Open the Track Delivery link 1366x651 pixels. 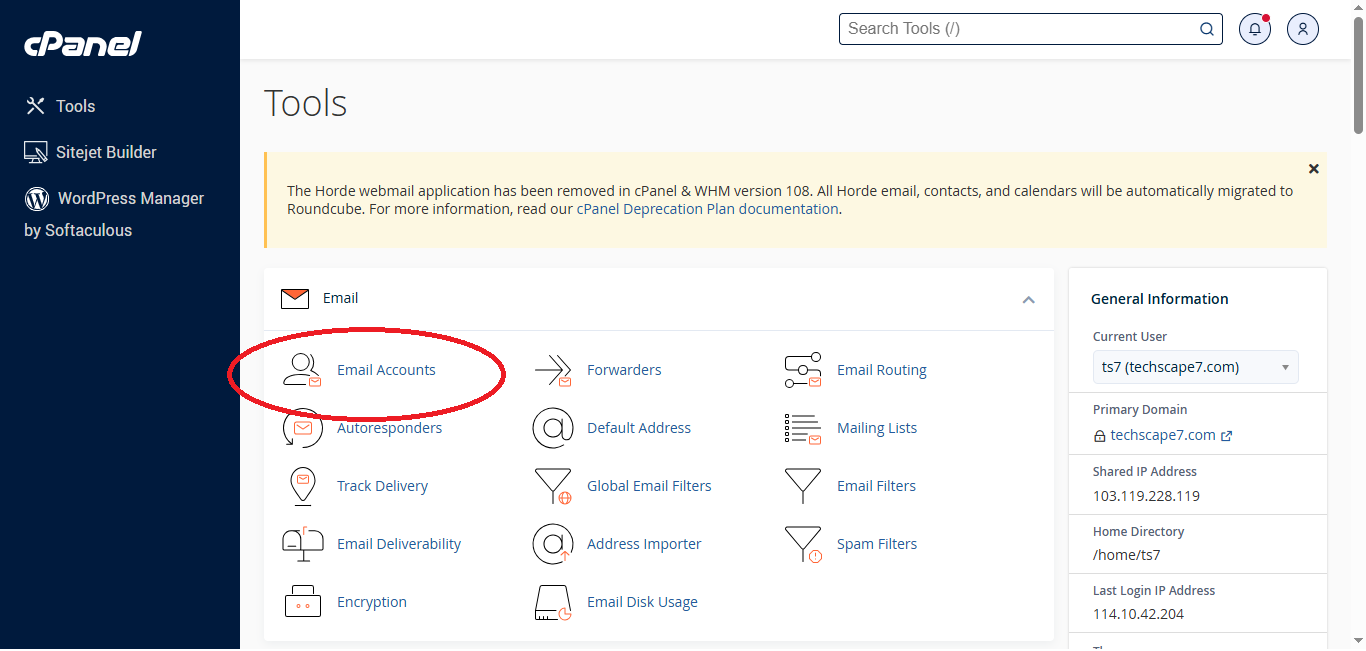pyautogui.click(x=382, y=486)
